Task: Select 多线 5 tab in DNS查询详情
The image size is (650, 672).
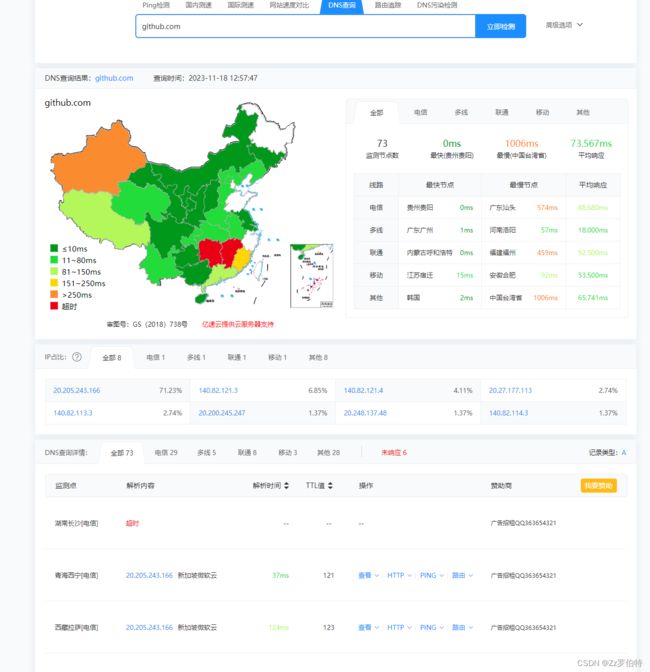Action: point(207,452)
